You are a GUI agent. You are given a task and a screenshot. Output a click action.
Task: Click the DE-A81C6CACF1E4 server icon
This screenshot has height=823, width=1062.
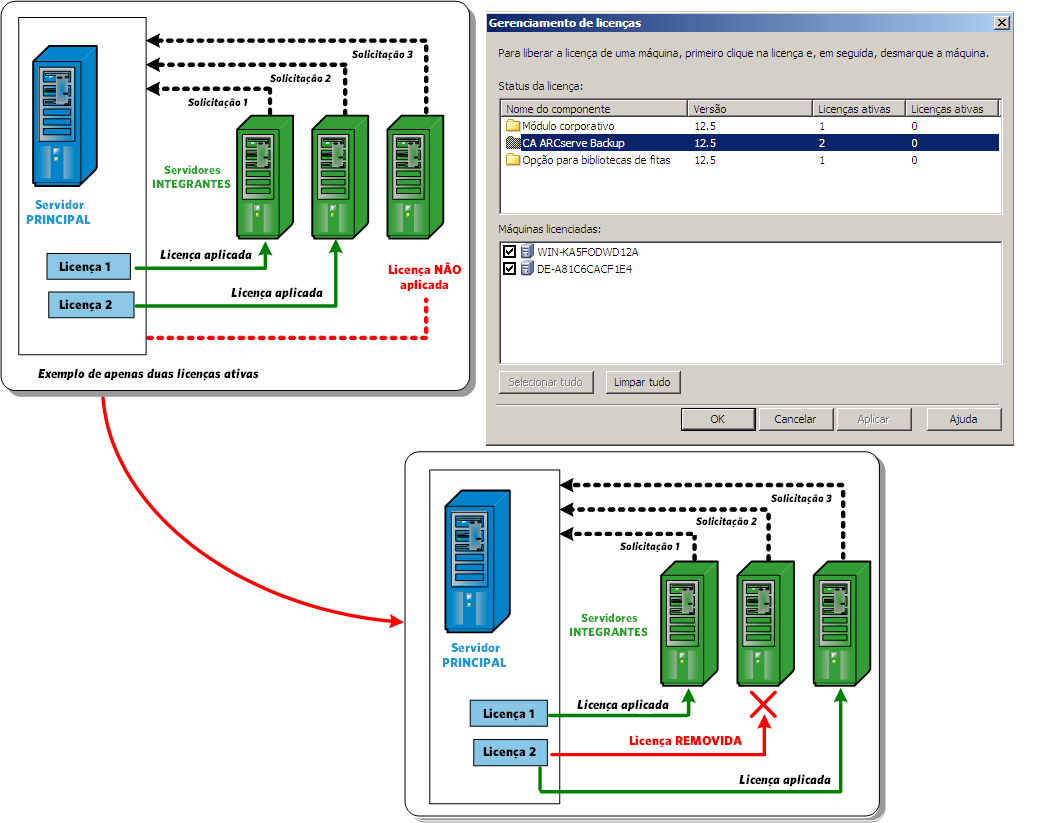(x=527, y=268)
